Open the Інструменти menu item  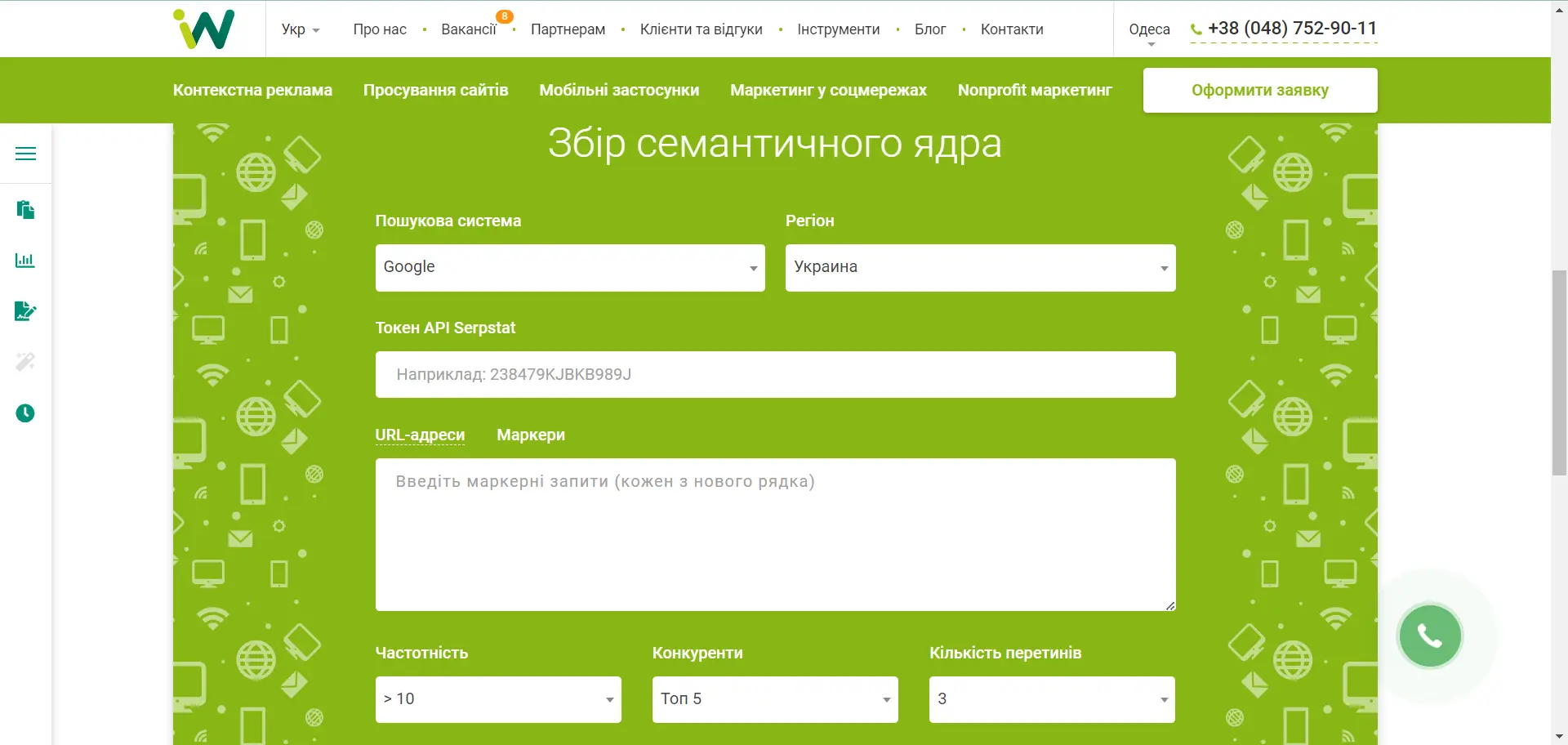pyautogui.click(x=839, y=29)
